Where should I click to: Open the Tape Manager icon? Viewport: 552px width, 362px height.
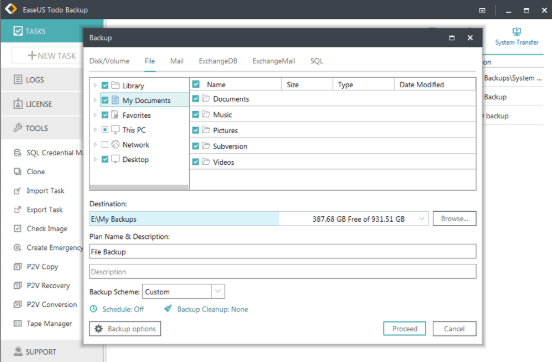click(x=17, y=323)
